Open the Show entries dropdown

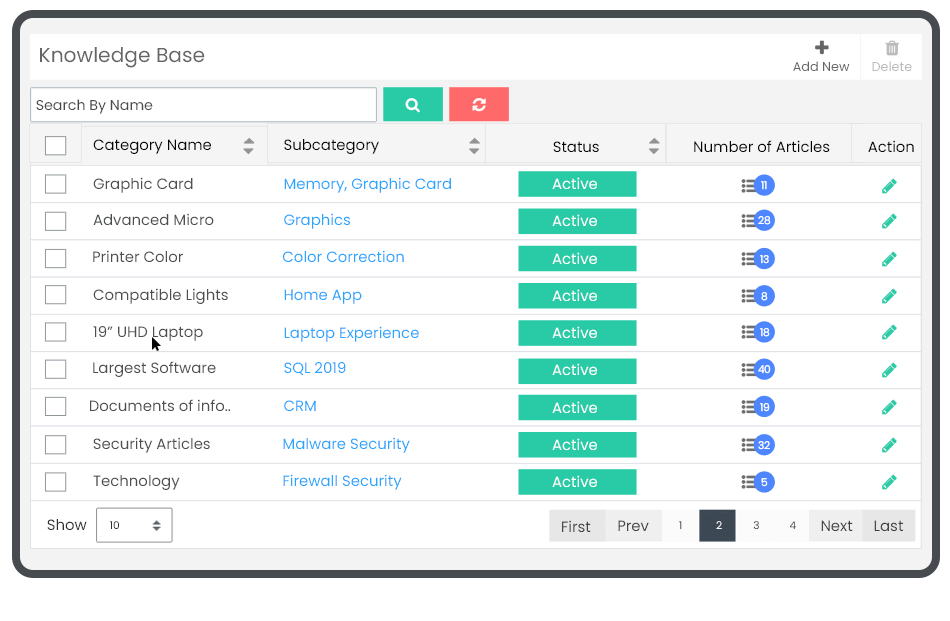coord(134,524)
